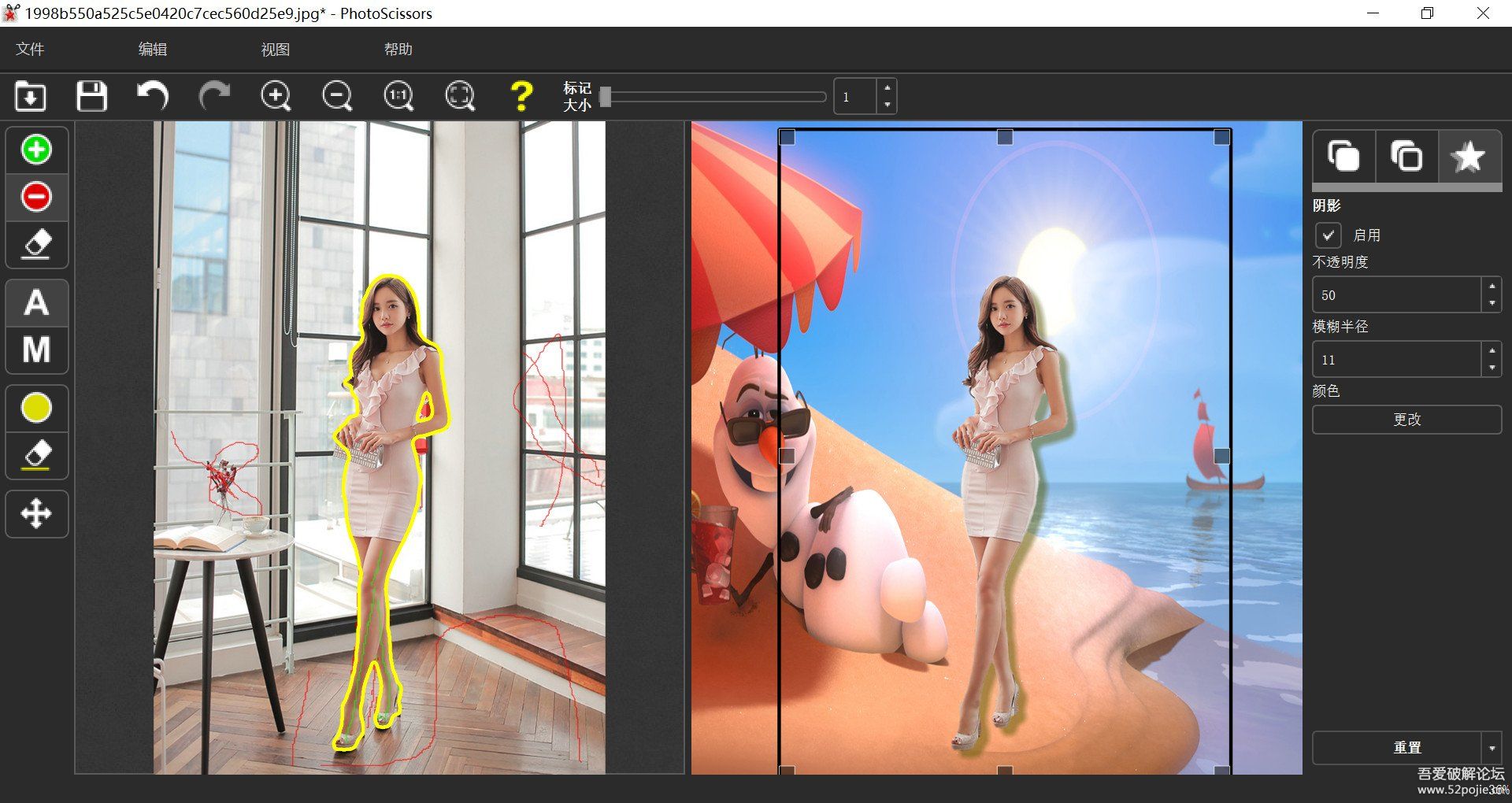Fit the image to the window

click(460, 97)
